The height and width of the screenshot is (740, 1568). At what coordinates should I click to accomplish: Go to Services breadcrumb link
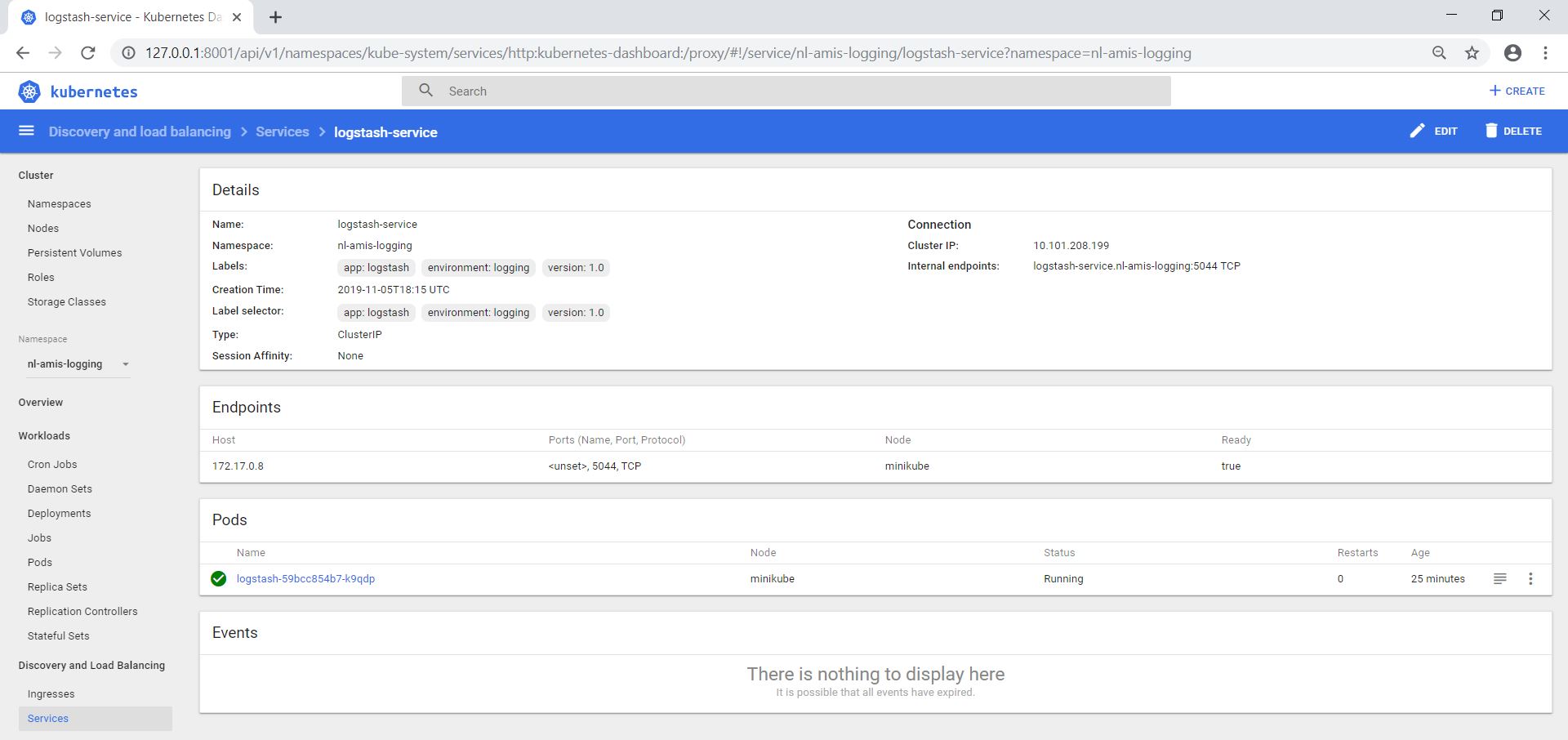(282, 132)
